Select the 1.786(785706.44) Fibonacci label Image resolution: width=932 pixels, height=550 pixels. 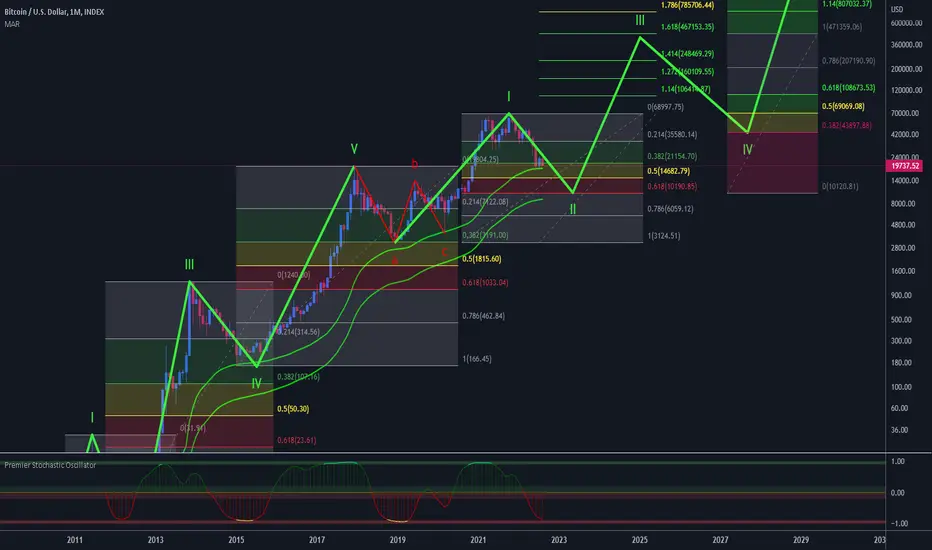[x=687, y=5]
